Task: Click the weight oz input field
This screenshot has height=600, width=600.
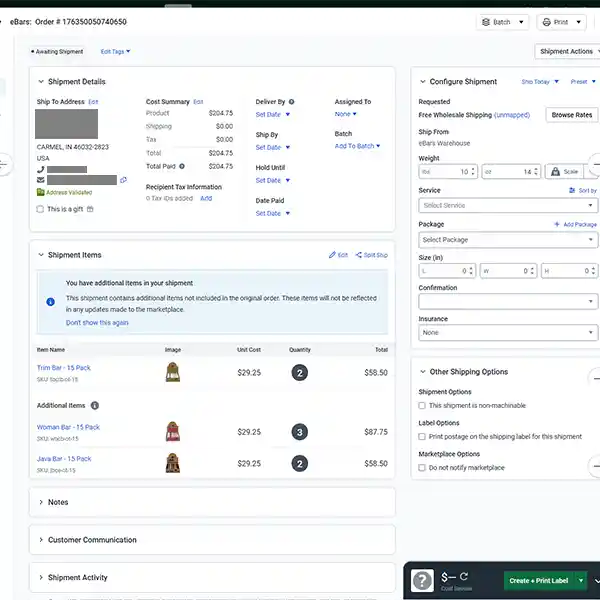Action: coord(511,172)
